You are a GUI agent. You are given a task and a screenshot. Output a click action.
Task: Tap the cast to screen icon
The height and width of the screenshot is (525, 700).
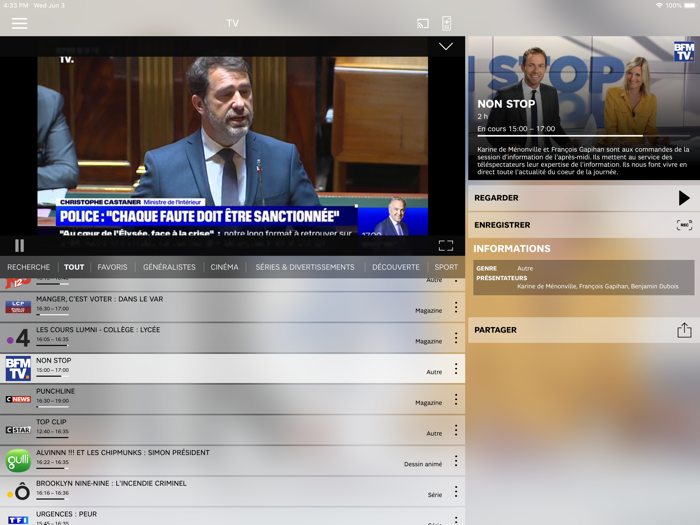click(422, 23)
